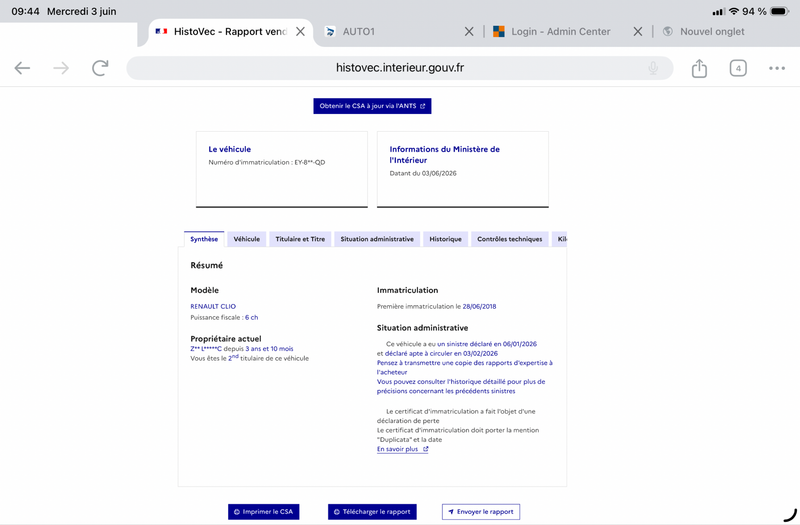Close the HistoVec tab
Viewport: 800px width, 525px height.
tap(301, 32)
